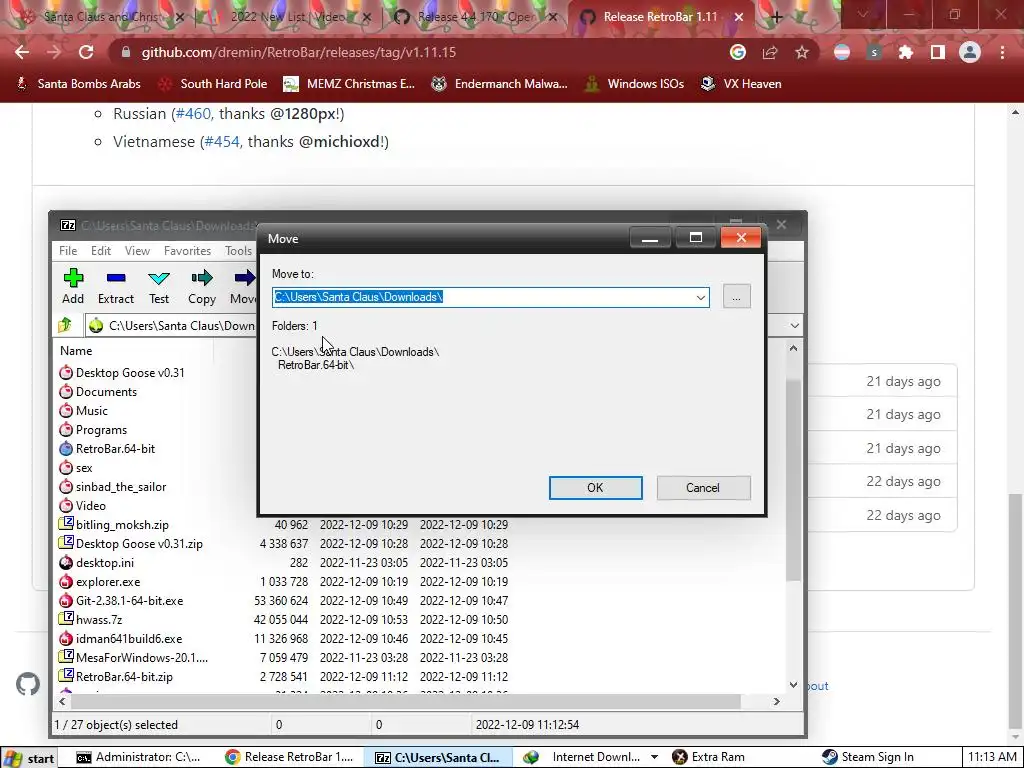Screen dimensions: 1024x768
Task: Open the Favorites menu in 7-Zip
Action: tap(187, 251)
